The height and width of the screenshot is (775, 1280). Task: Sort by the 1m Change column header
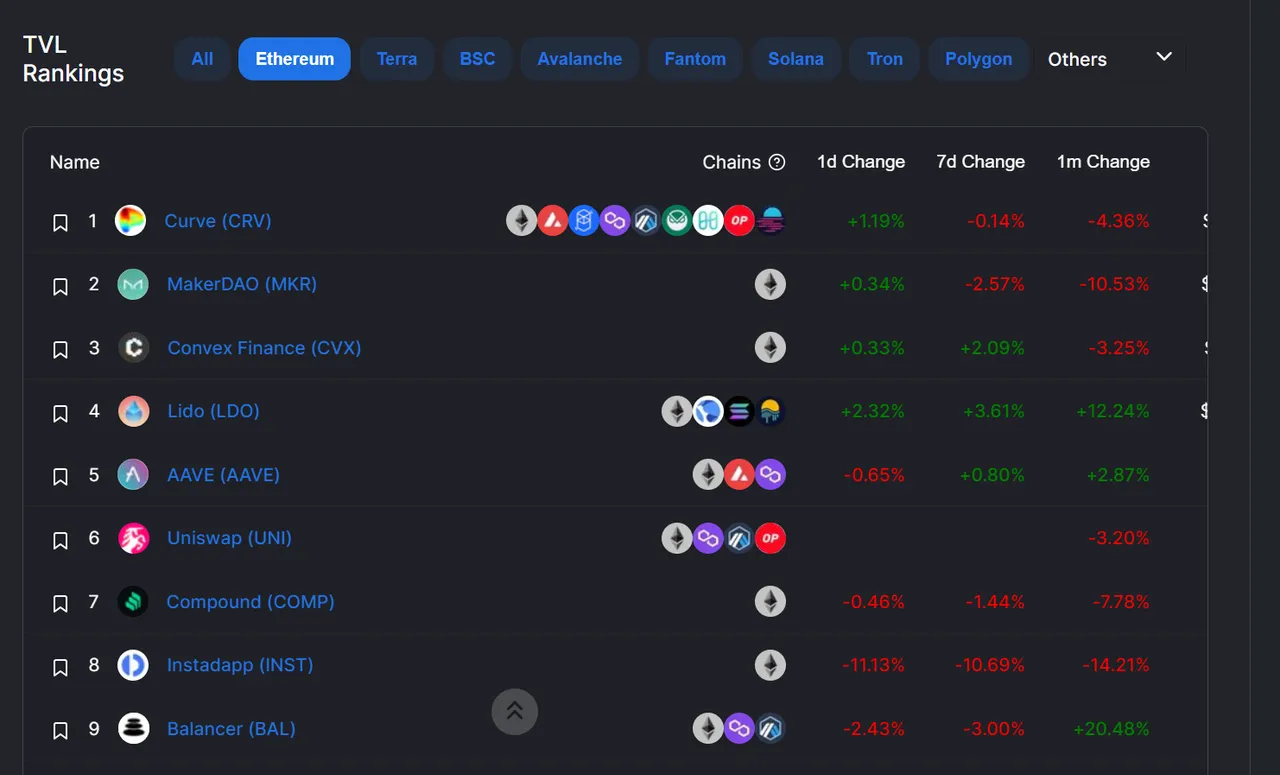pos(1103,162)
